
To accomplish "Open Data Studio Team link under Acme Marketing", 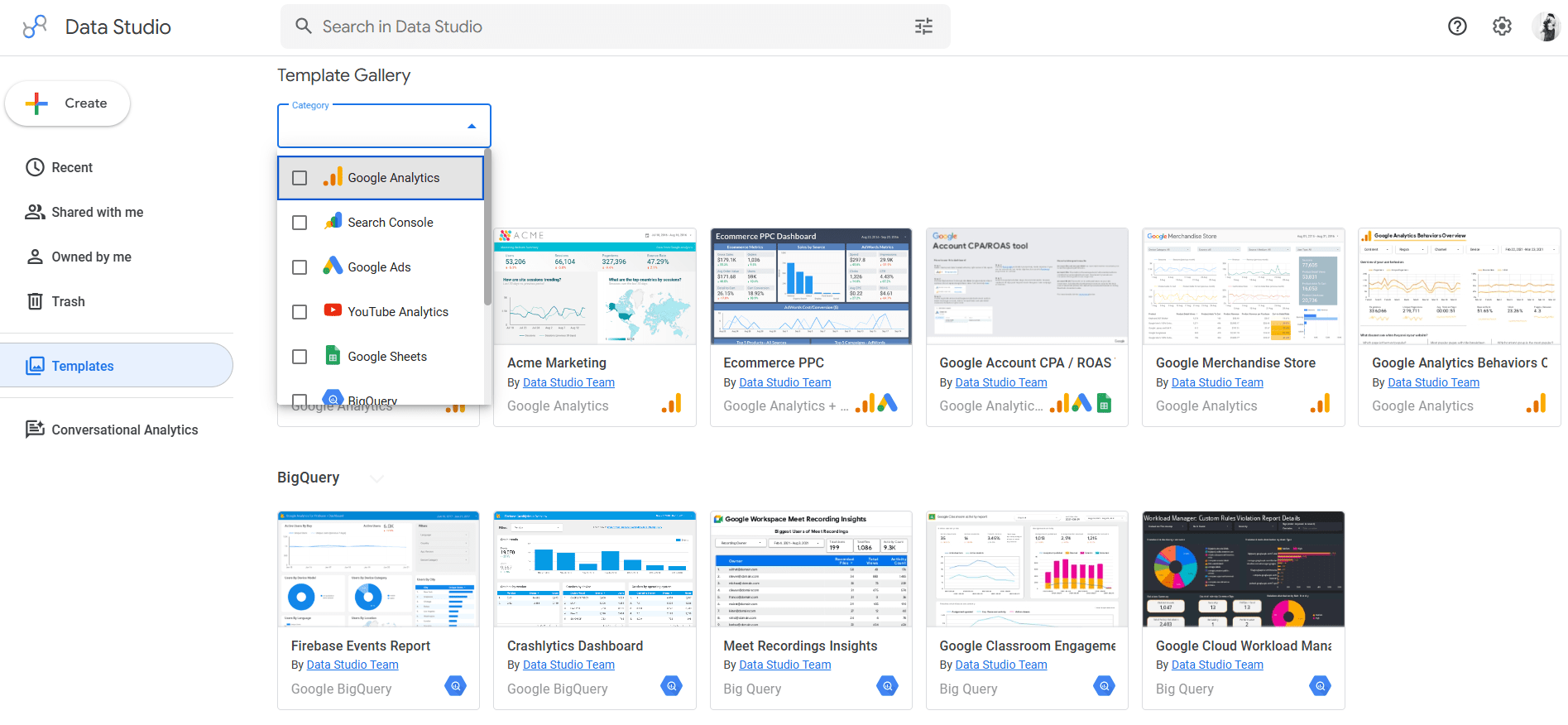I will (x=568, y=382).
